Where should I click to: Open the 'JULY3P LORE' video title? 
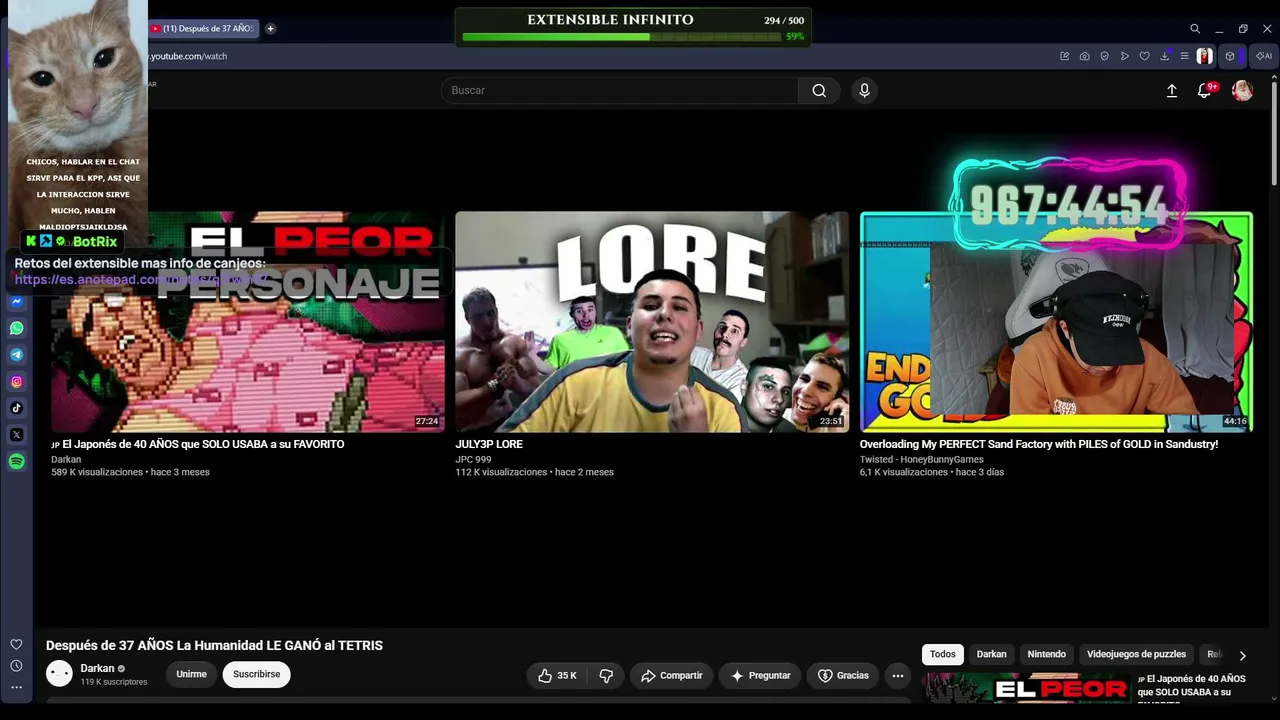489,444
